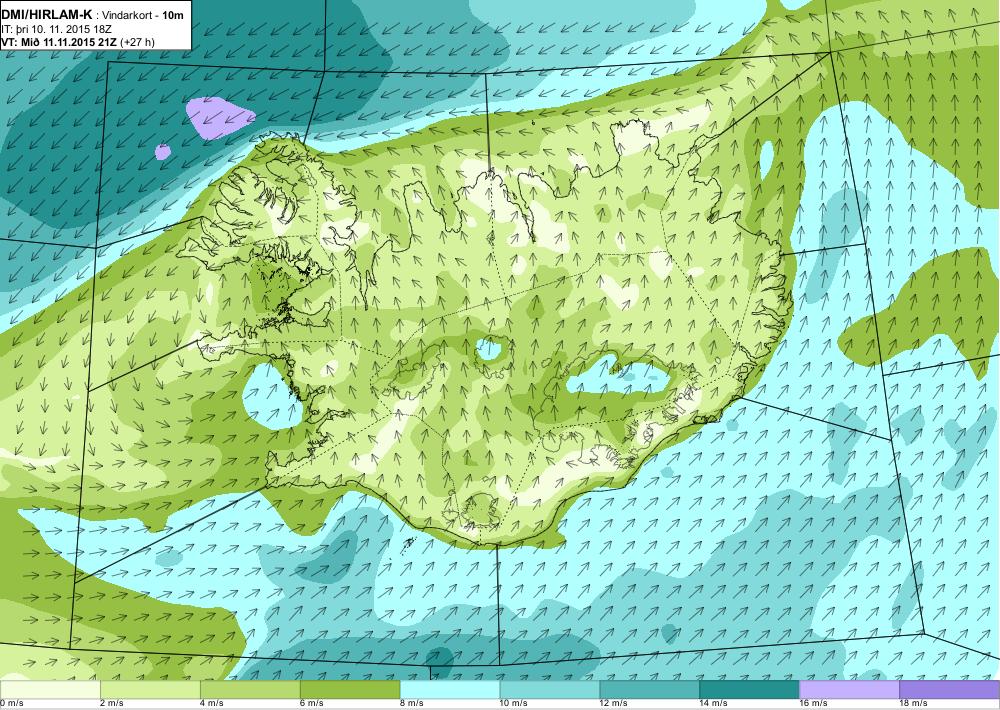Click the legend swatch between 12 and 14 m/s
The width and height of the screenshot is (1000, 710).
point(650,690)
